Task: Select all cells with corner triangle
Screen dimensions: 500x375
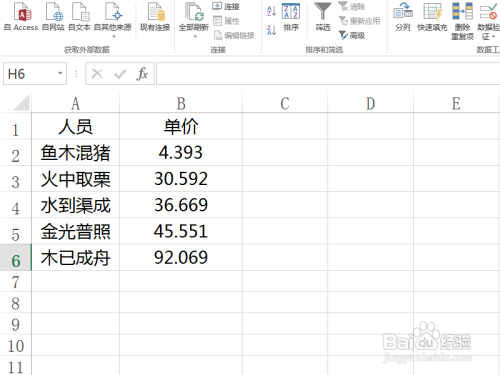Action: pos(20,103)
